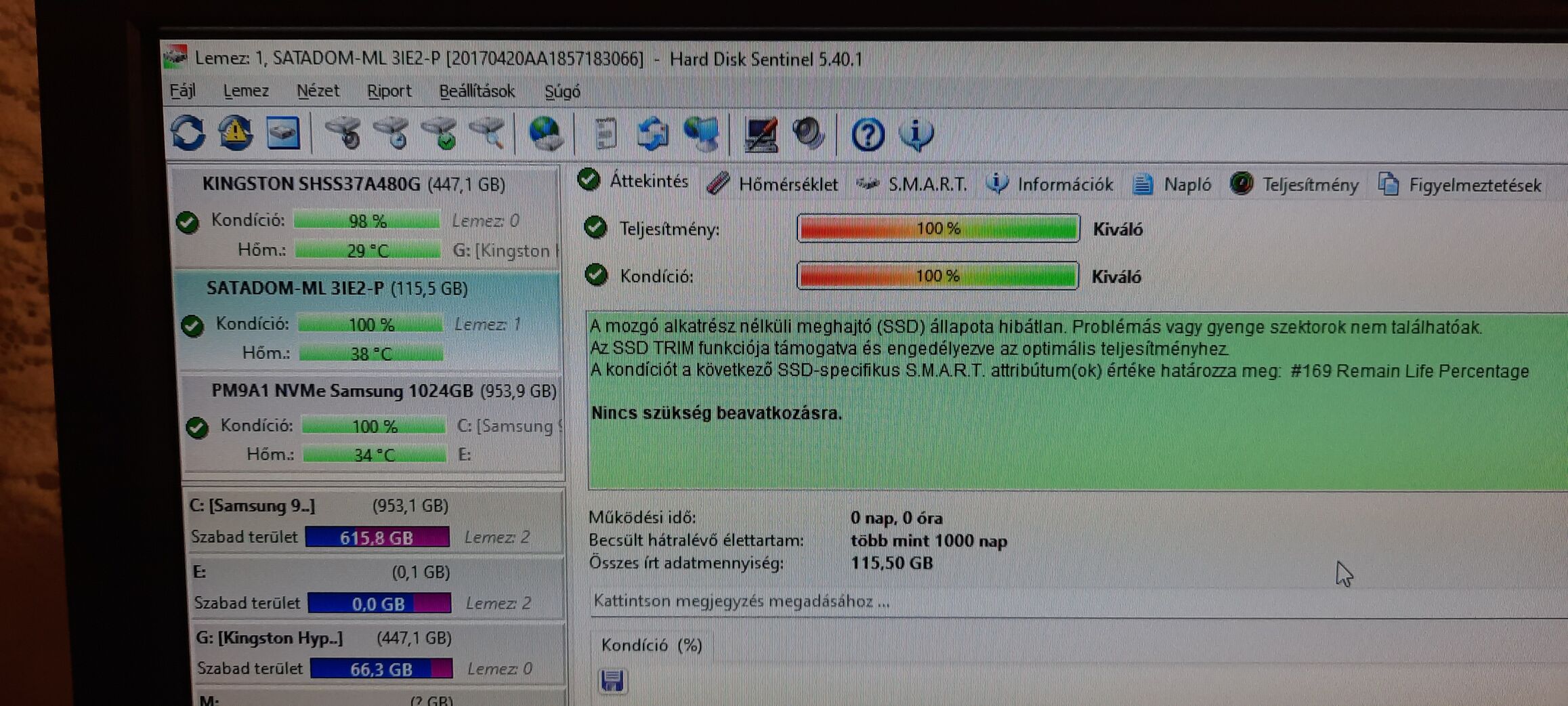This screenshot has width=1568, height=706.
Task: Click the Hard Disk Sentinel title bar icon
Action: 175,57
